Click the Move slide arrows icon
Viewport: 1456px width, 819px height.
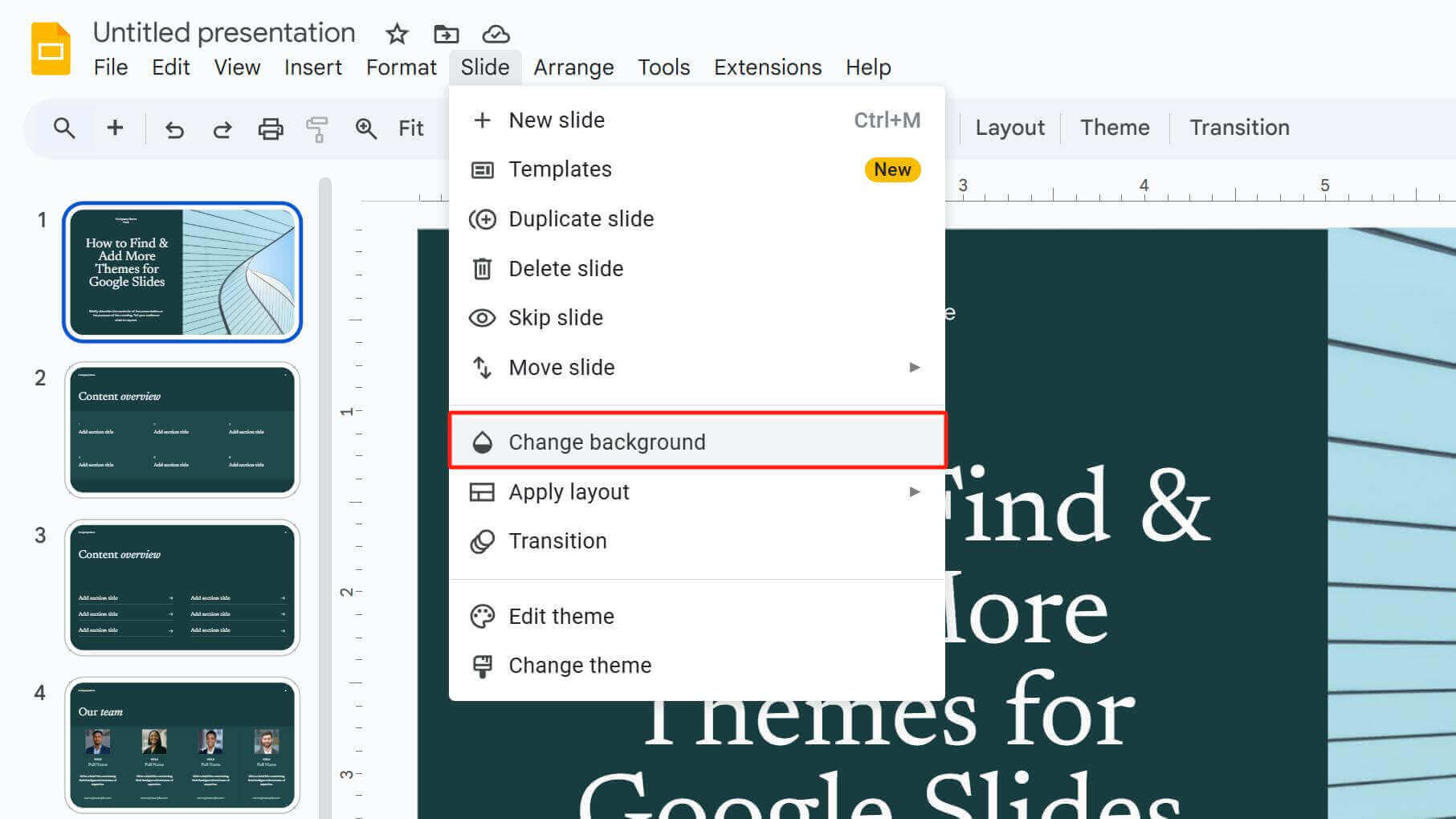tap(482, 367)
